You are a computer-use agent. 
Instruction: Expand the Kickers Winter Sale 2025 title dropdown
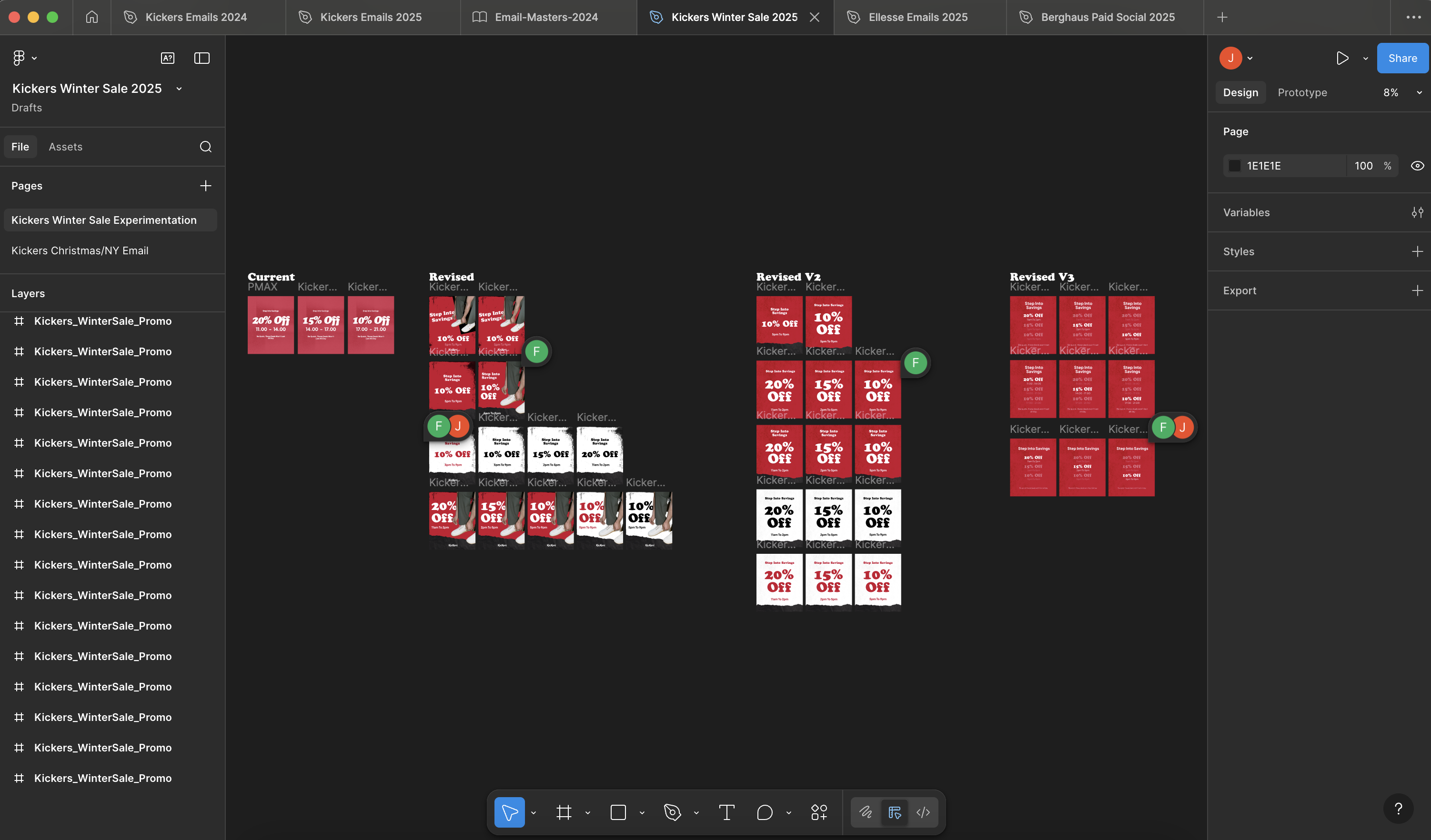(179, 89)
